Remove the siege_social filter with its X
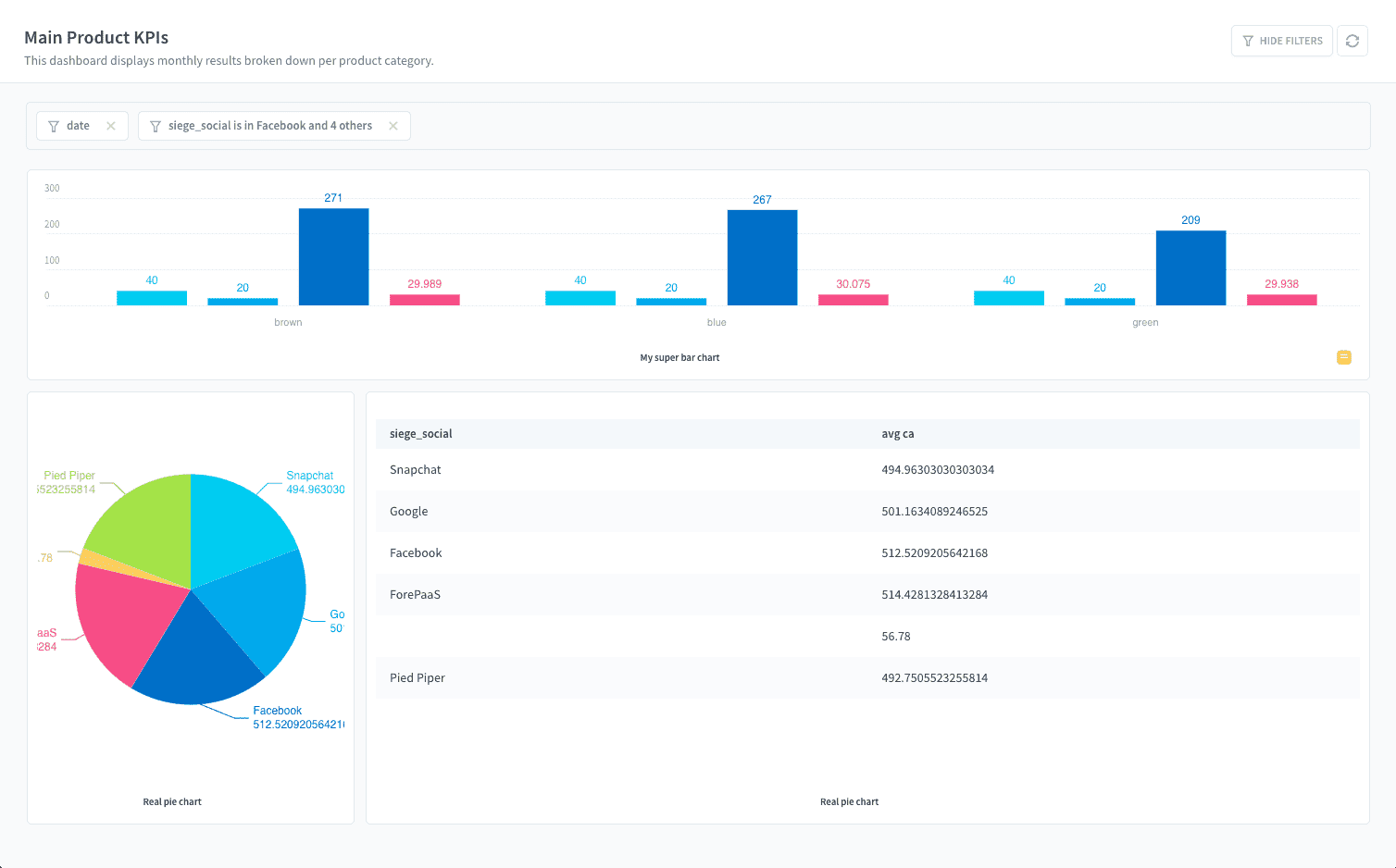Image resolution: width=1396 pixels, height=868 pixels. tap(393, 126)
